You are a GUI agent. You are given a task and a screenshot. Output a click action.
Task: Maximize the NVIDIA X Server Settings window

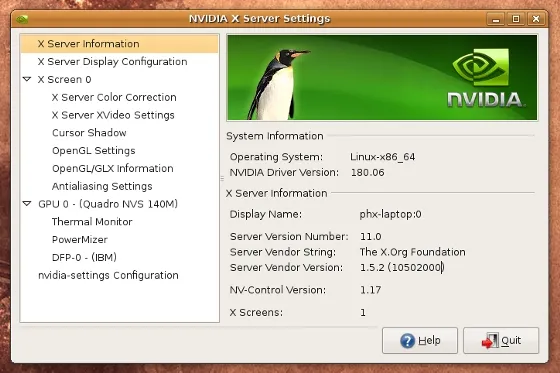point(516,19)
